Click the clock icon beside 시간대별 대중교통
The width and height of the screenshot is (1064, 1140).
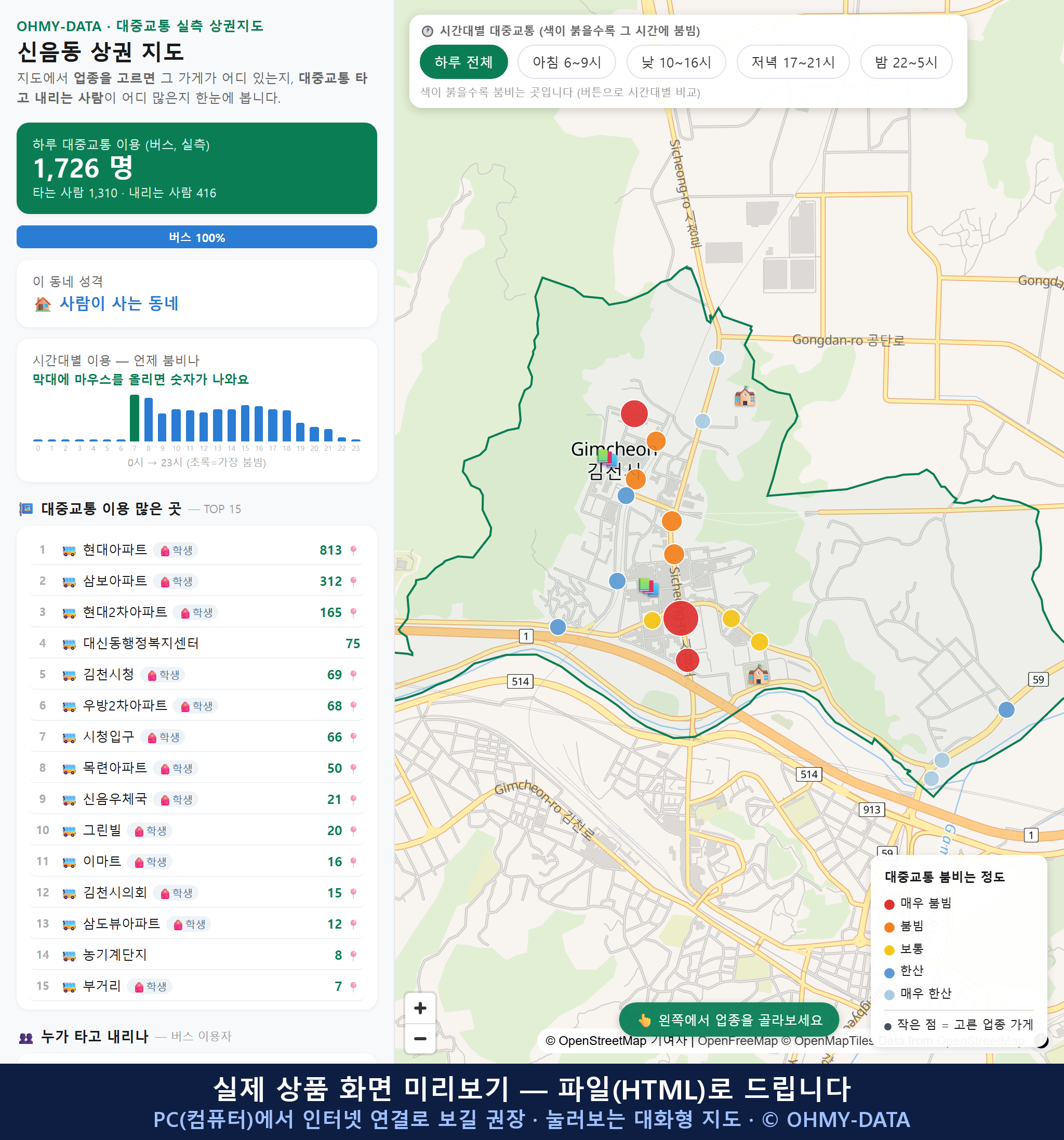point(428,31)
